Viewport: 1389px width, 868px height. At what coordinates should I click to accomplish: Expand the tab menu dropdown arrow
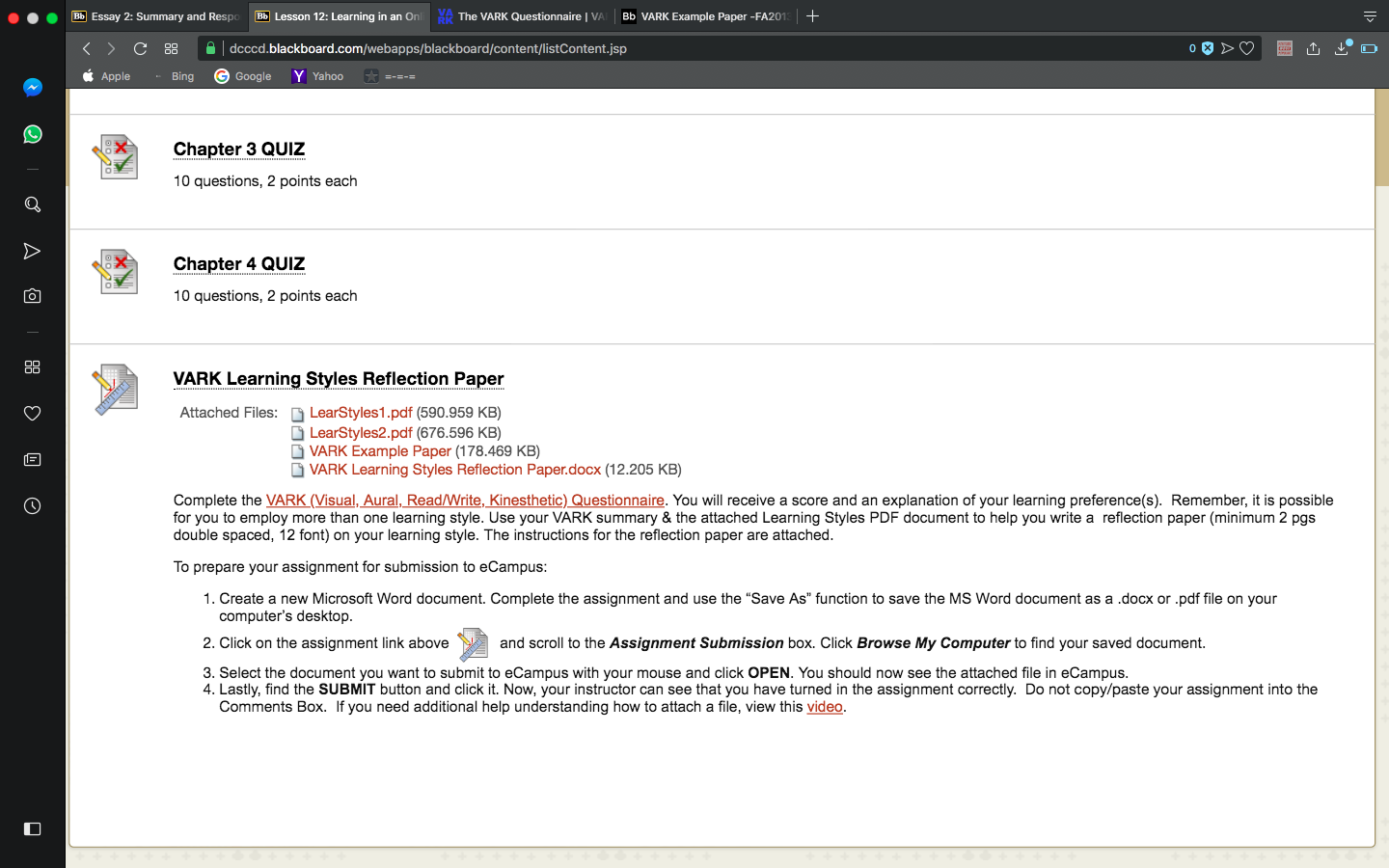(1370, 16)
